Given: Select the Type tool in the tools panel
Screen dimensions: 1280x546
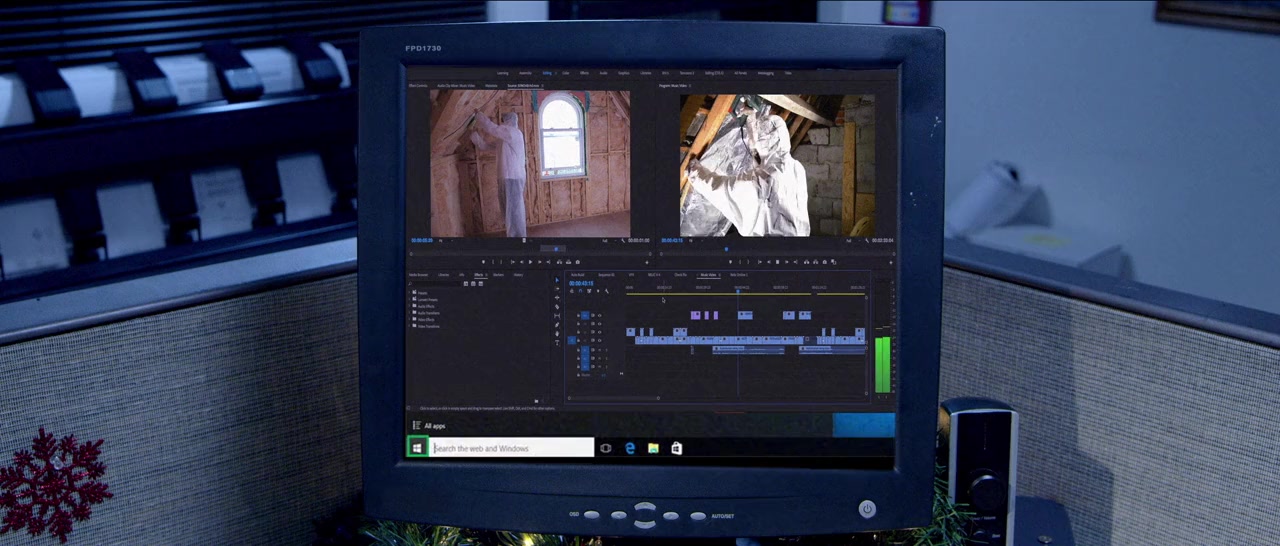Looking at the screenshot, I should [557, 342].
